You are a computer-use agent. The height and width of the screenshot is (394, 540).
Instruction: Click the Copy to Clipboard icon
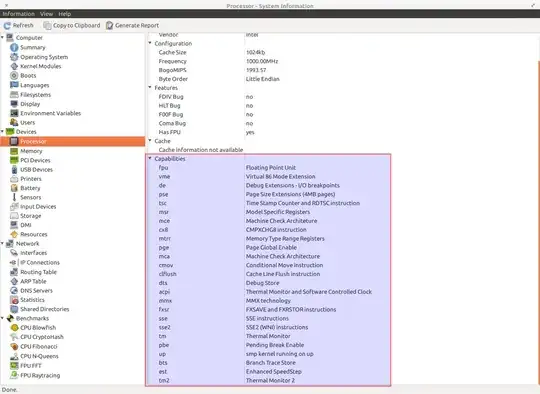coord(47,25)
